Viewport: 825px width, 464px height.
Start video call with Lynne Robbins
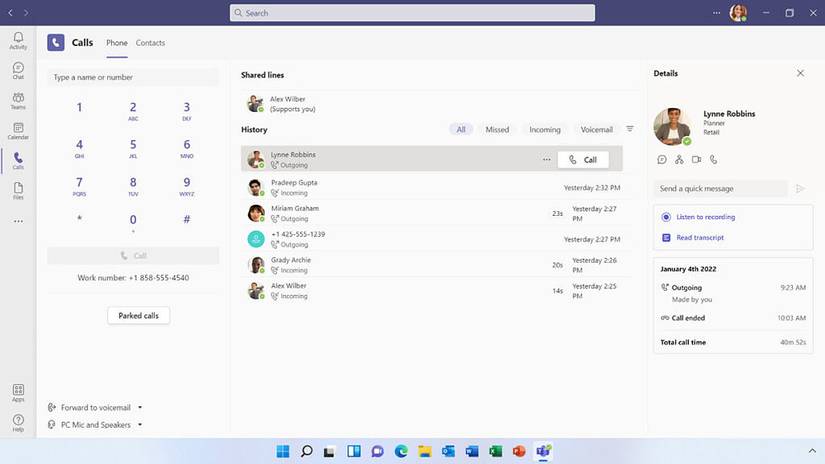696,159
